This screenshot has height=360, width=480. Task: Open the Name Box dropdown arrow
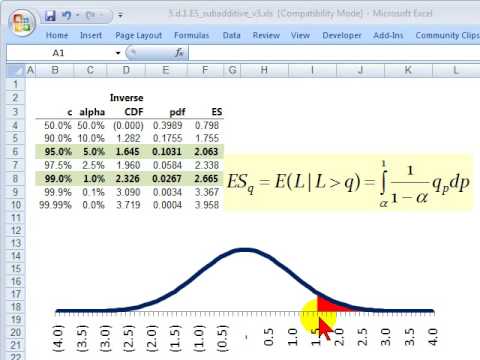[118, 53]
